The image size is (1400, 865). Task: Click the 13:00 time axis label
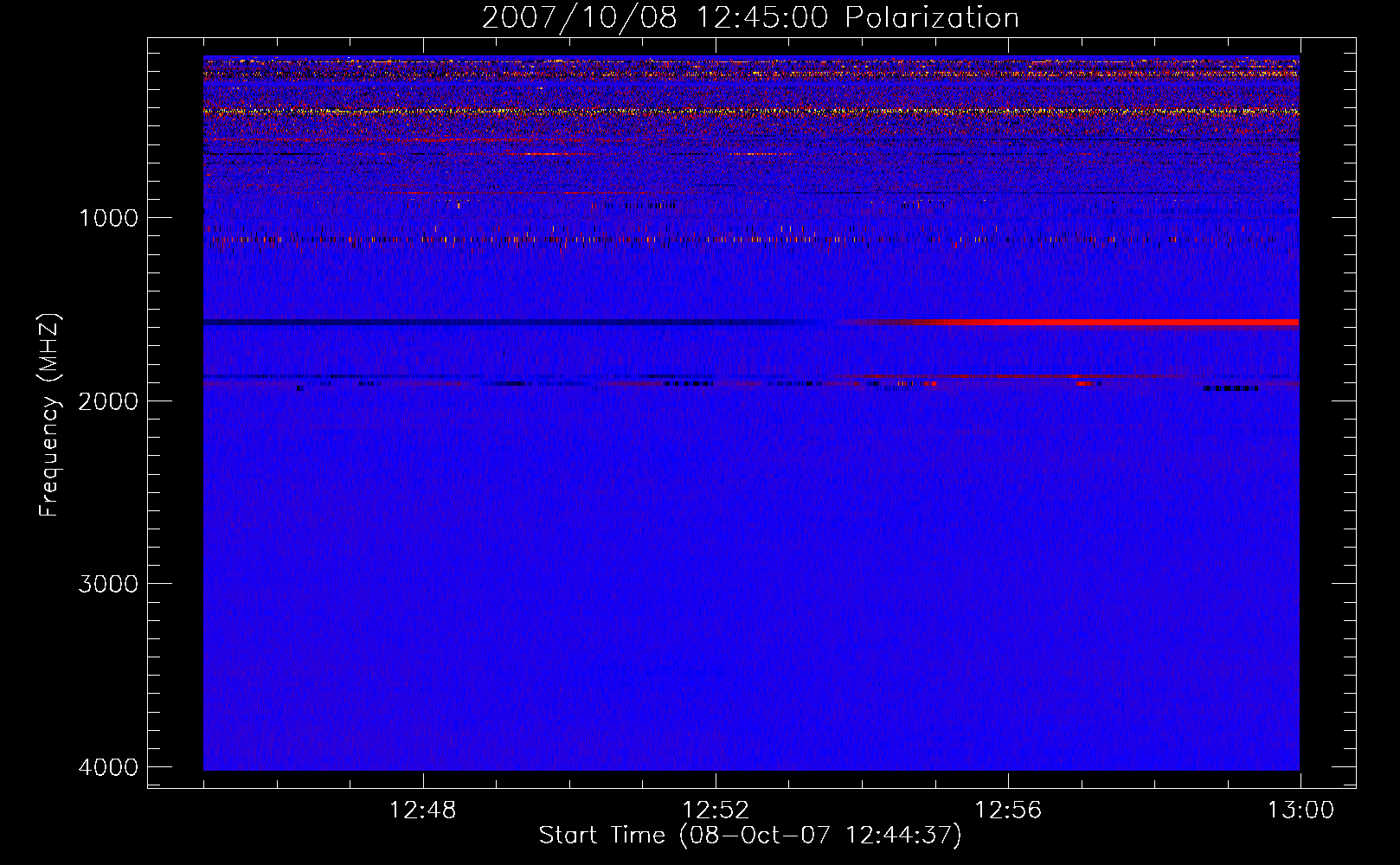pos(1300,811)
